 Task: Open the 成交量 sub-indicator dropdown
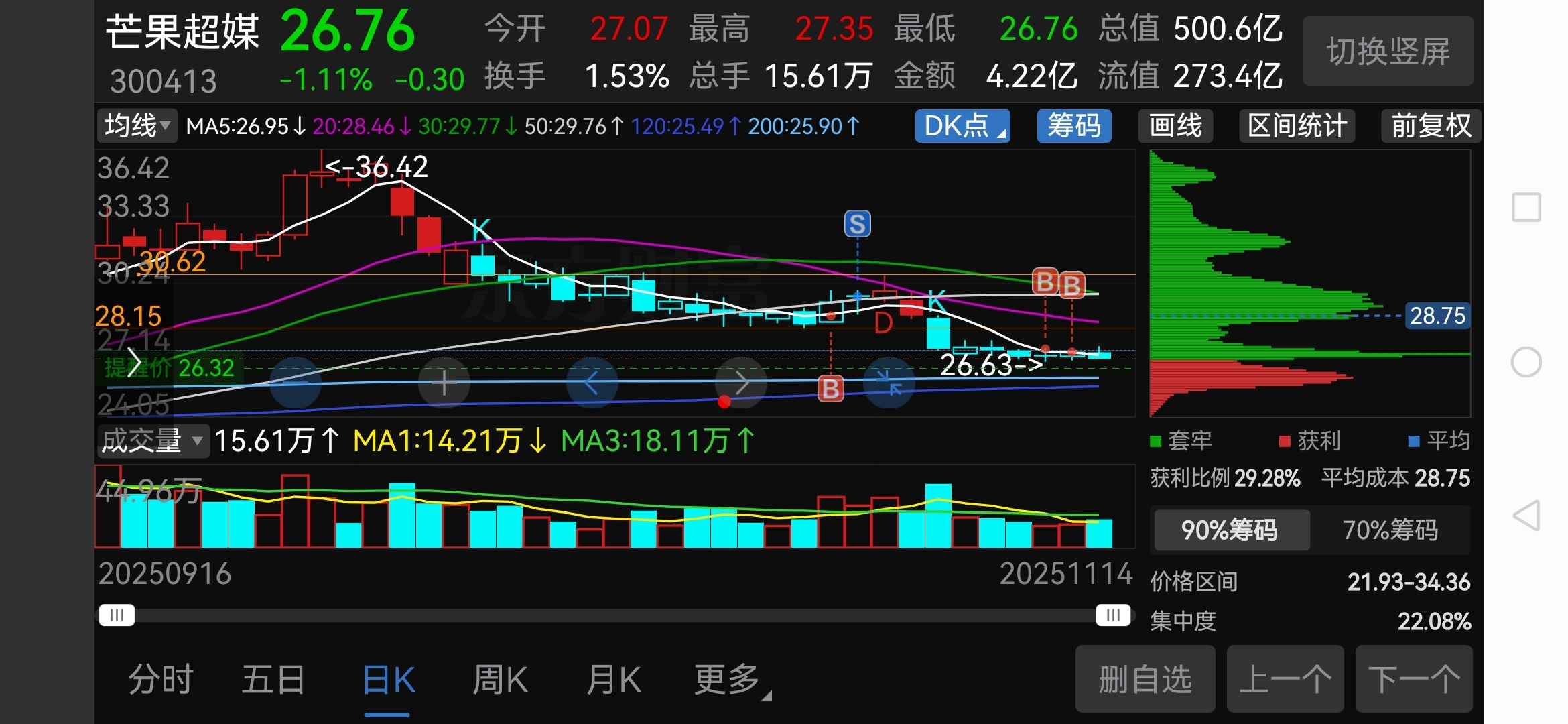tap(152, 441)
